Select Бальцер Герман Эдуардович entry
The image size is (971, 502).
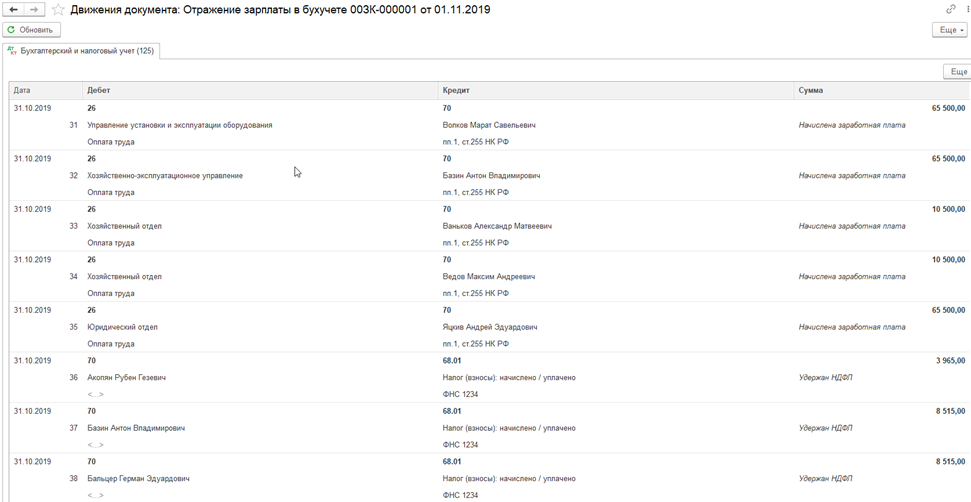138,479
